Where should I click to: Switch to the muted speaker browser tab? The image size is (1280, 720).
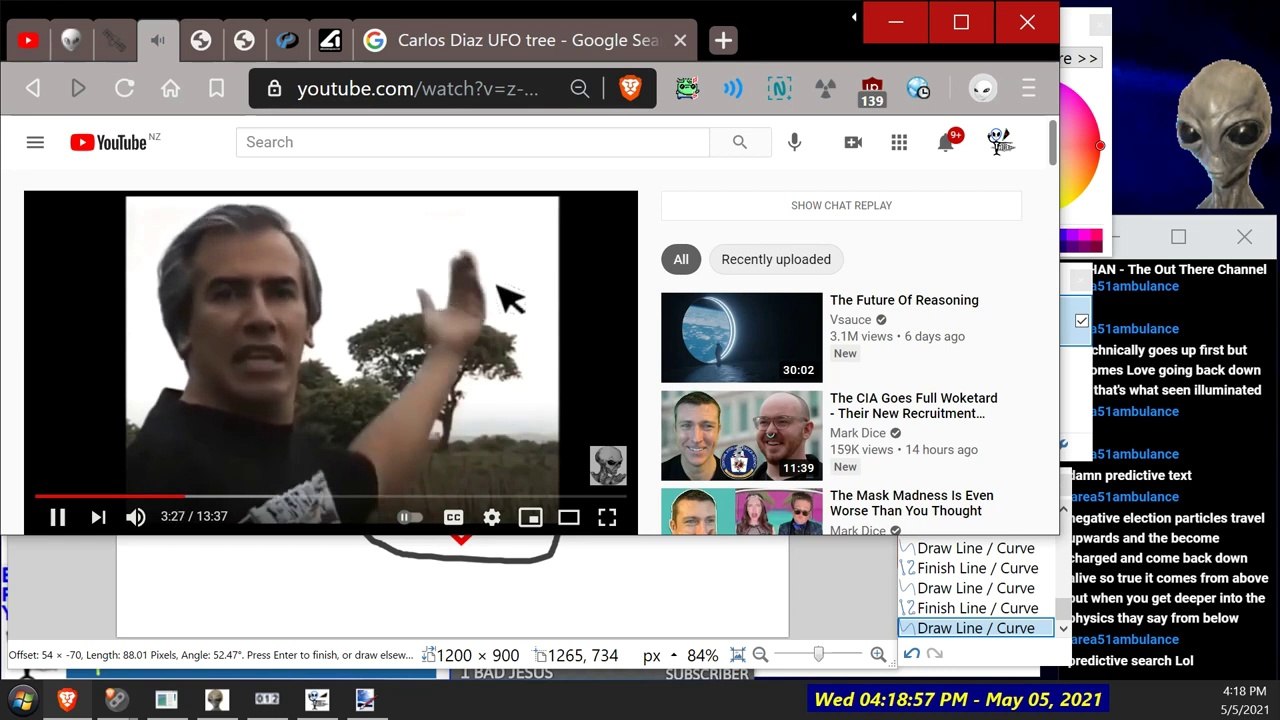(157, 41)
